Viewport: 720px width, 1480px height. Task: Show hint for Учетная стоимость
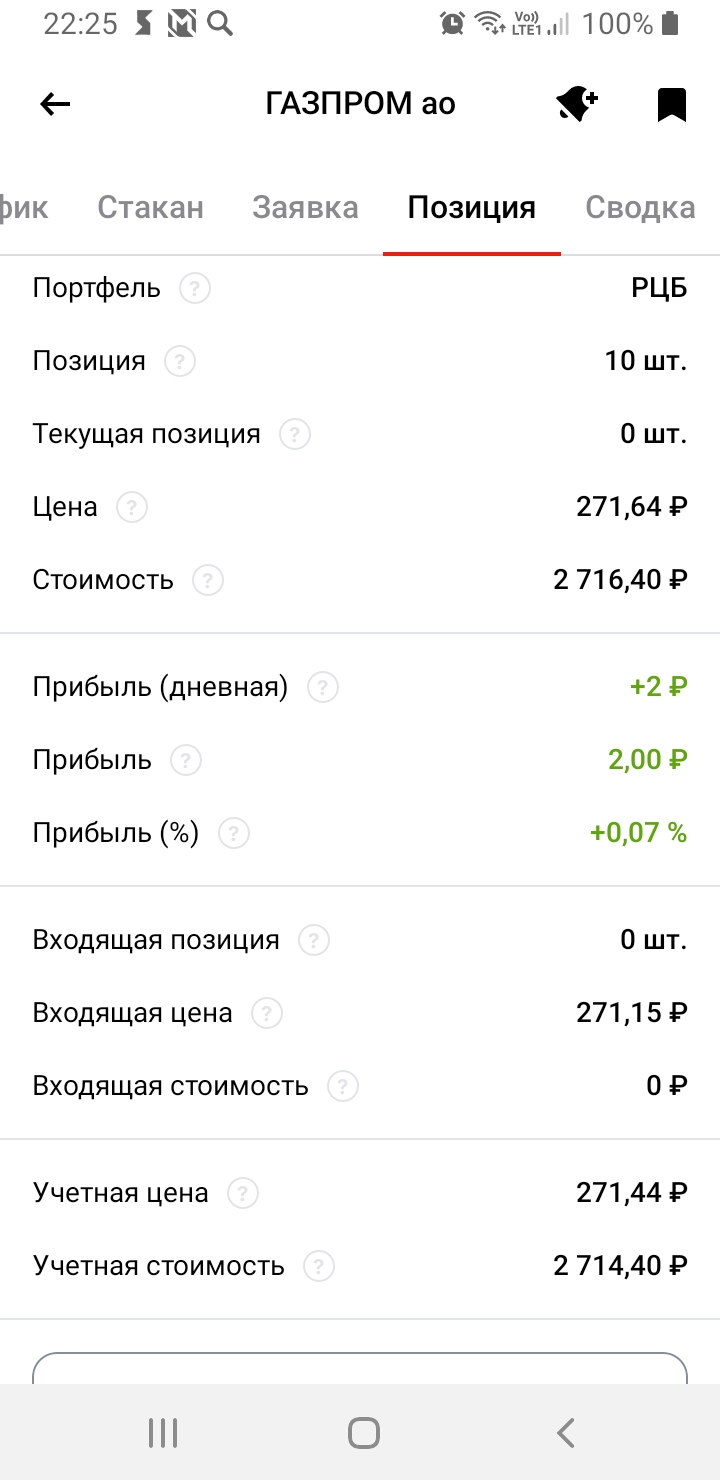click(319, 1267)
